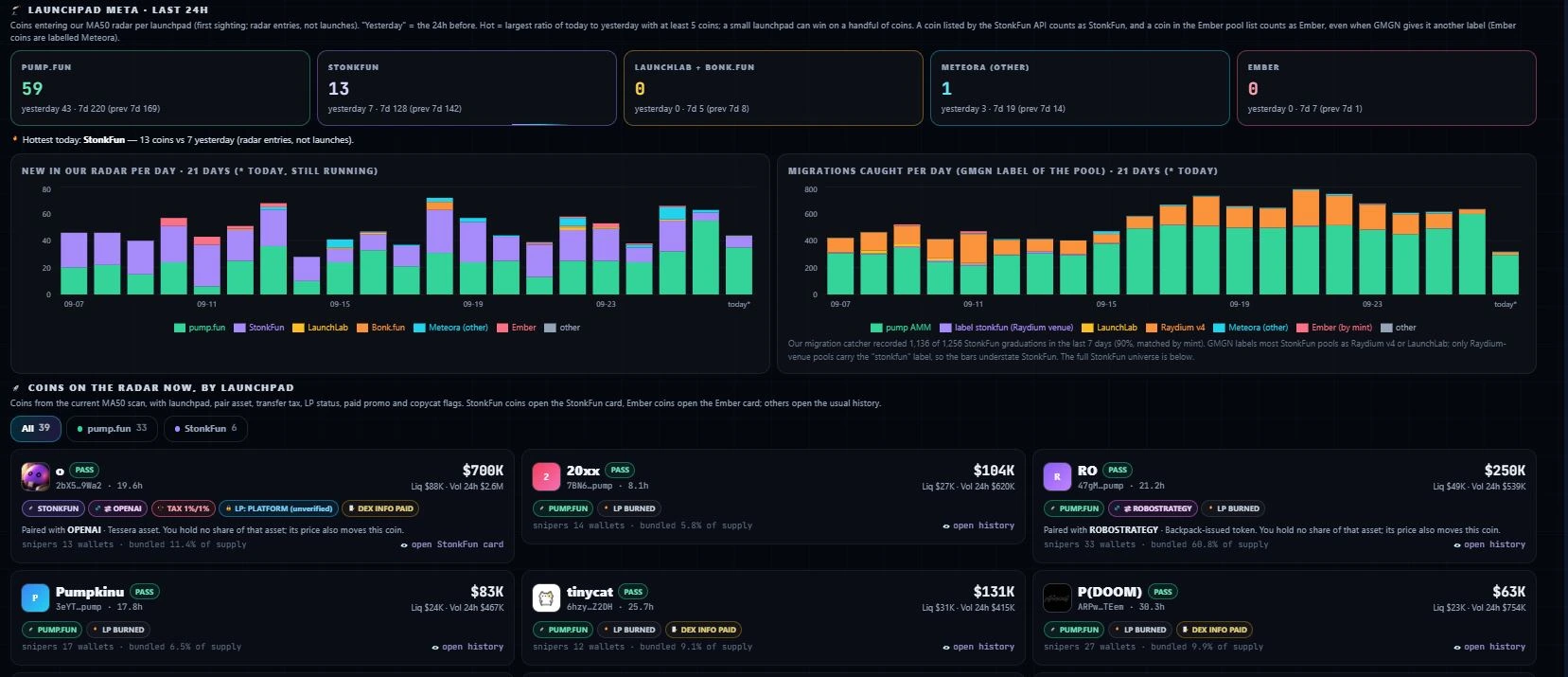
Task: Toggle pump AMM in the migrations chart legend
Action: 901,328
